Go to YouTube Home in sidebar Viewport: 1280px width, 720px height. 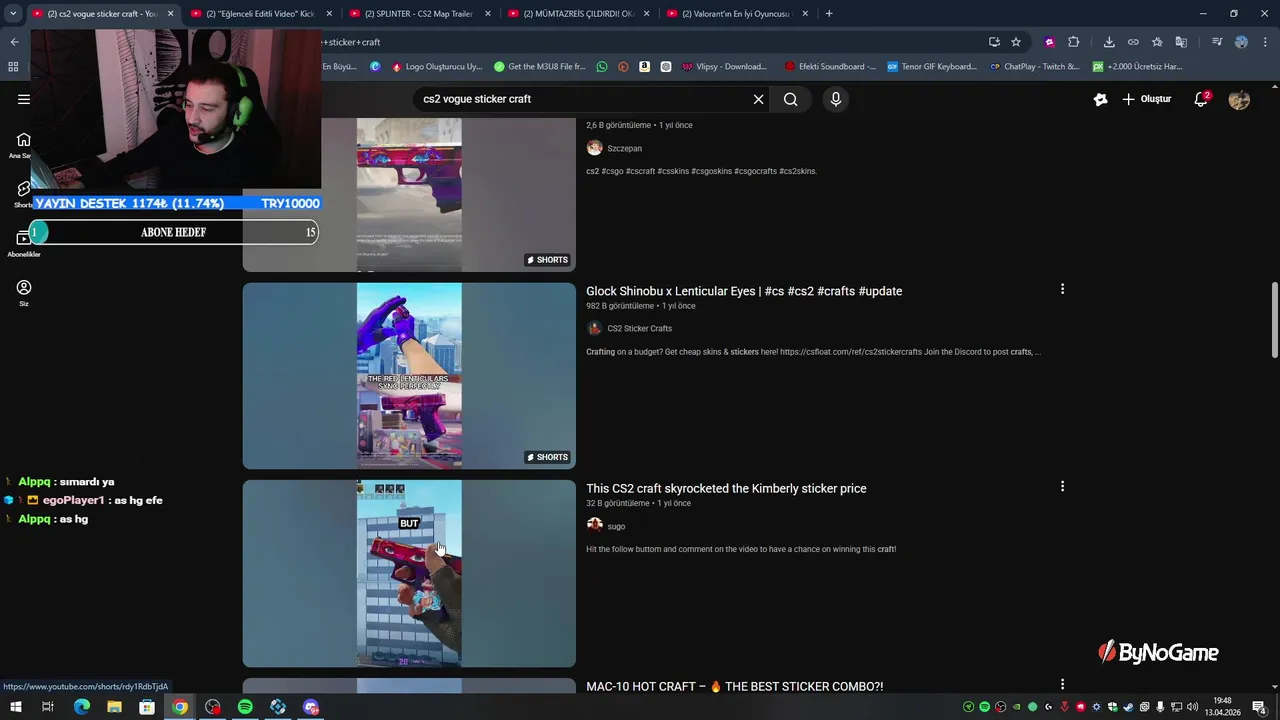[x=24, y=144]
